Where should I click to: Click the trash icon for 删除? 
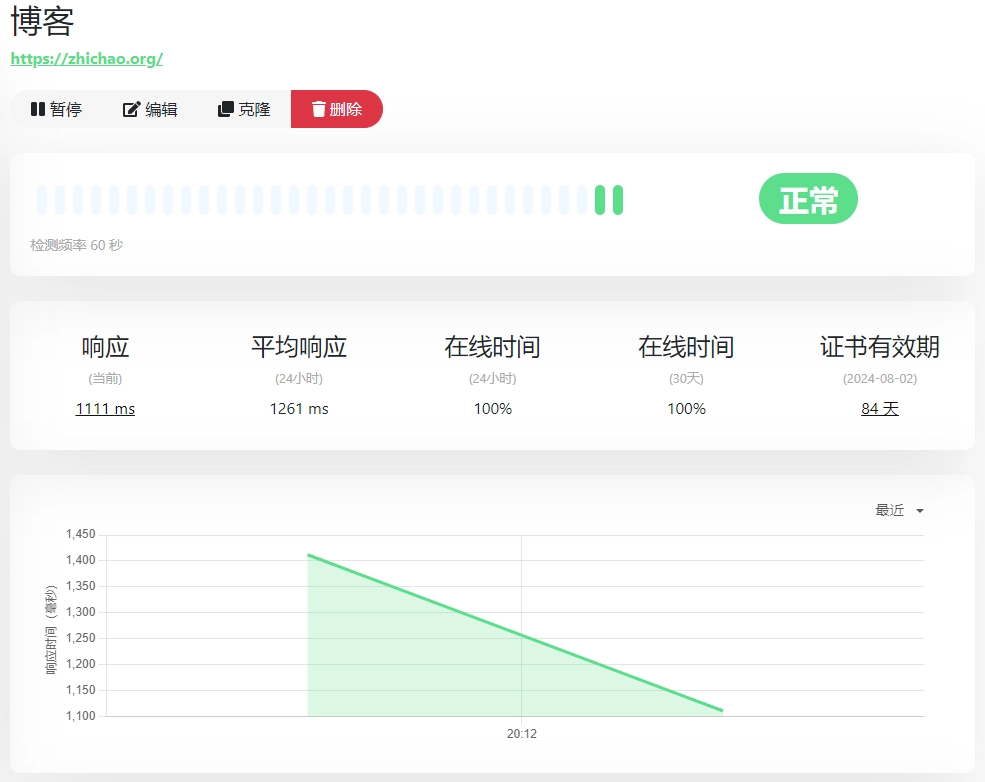pos(319,109)
